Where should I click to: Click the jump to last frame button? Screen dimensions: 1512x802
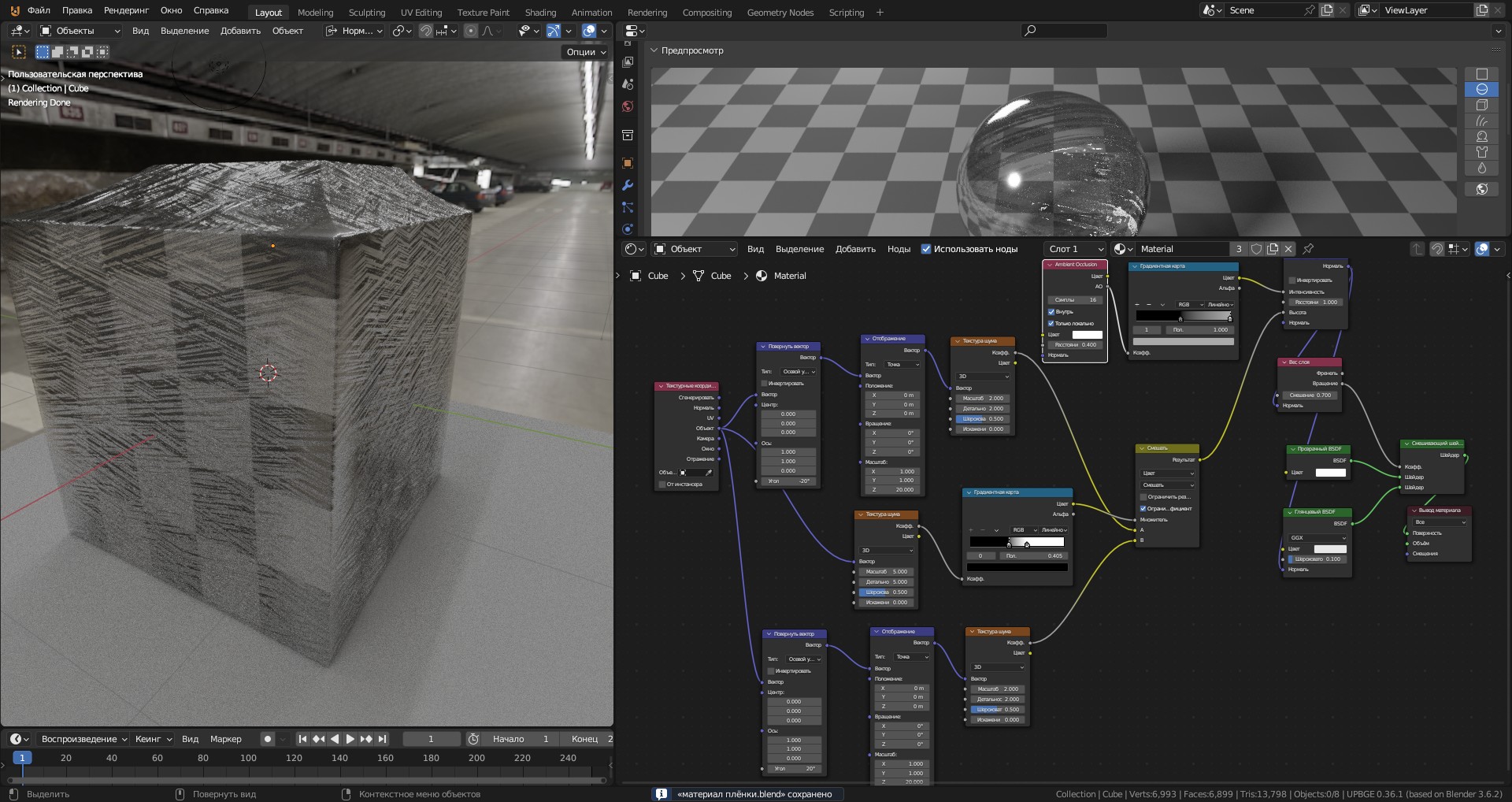click(x=382, y=739)
